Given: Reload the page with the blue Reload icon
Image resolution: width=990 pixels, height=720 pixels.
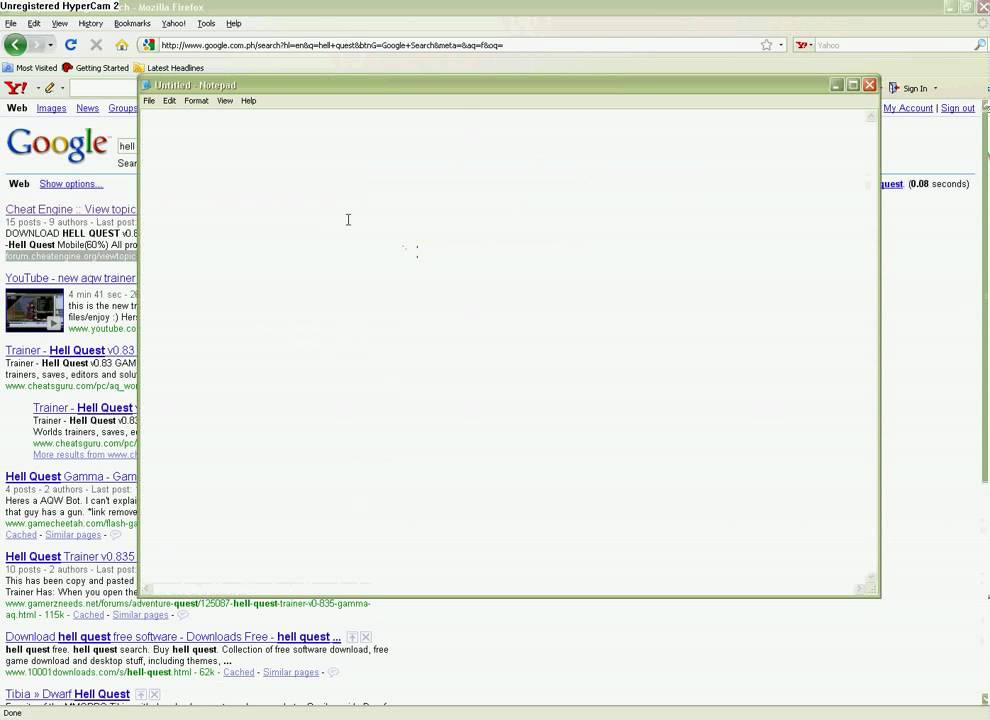Looking at the screenshot, I should pos(71,45).
